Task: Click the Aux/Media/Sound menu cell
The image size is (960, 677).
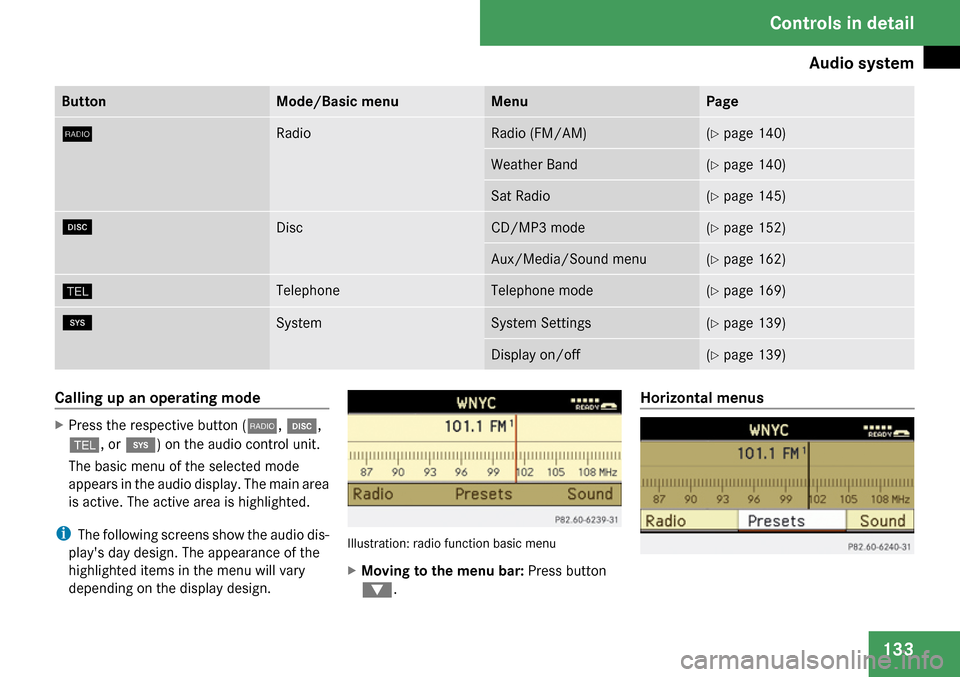Action: click(592, 259)
